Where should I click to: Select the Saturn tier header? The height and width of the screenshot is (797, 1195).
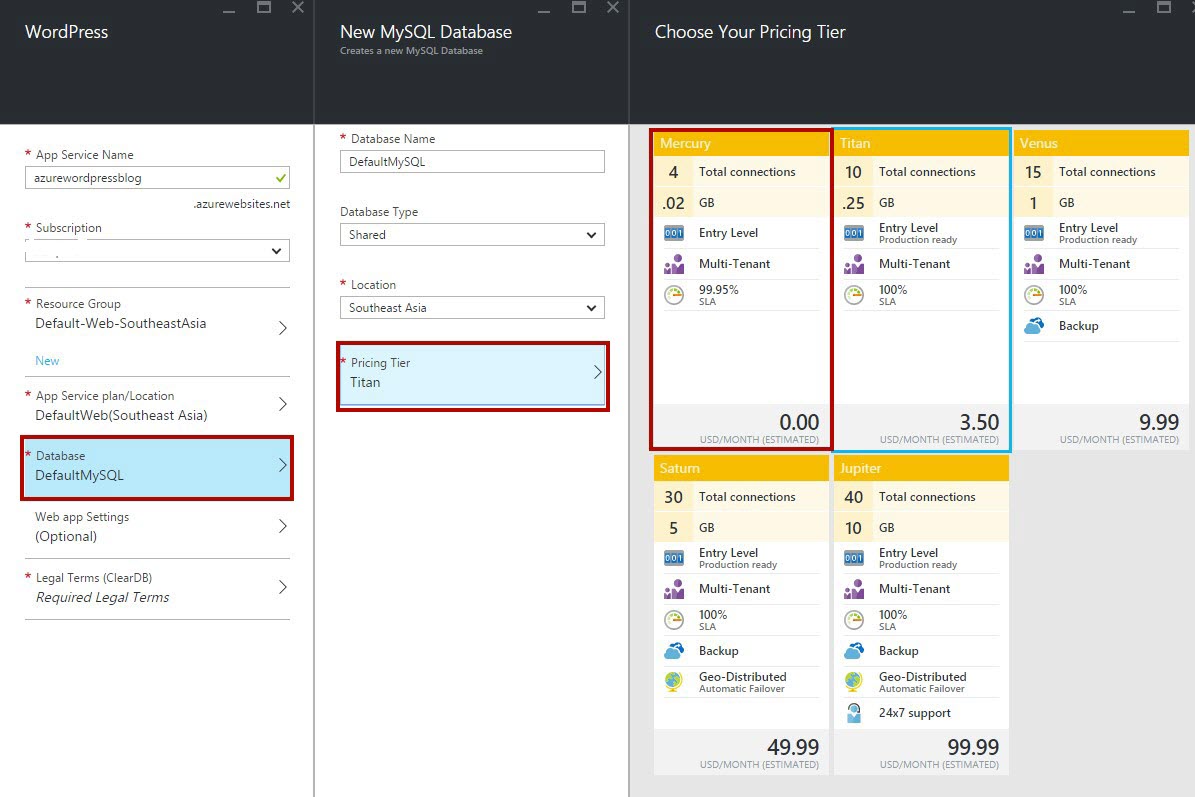741,468
